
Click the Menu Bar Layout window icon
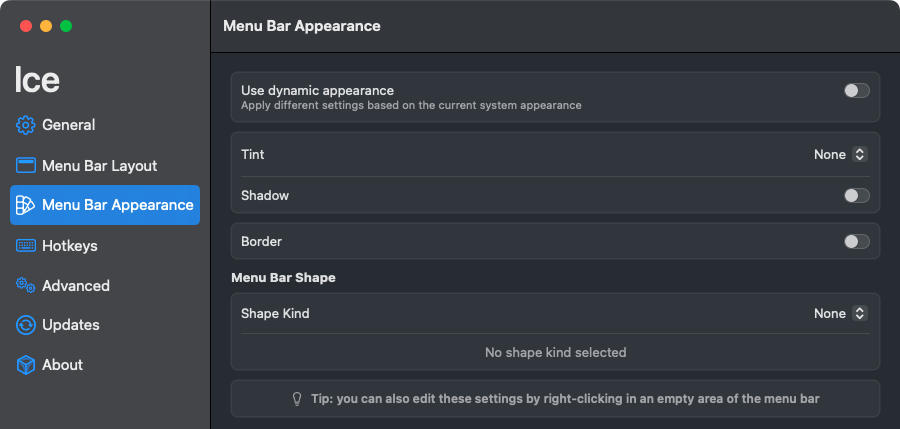(26, 165)
